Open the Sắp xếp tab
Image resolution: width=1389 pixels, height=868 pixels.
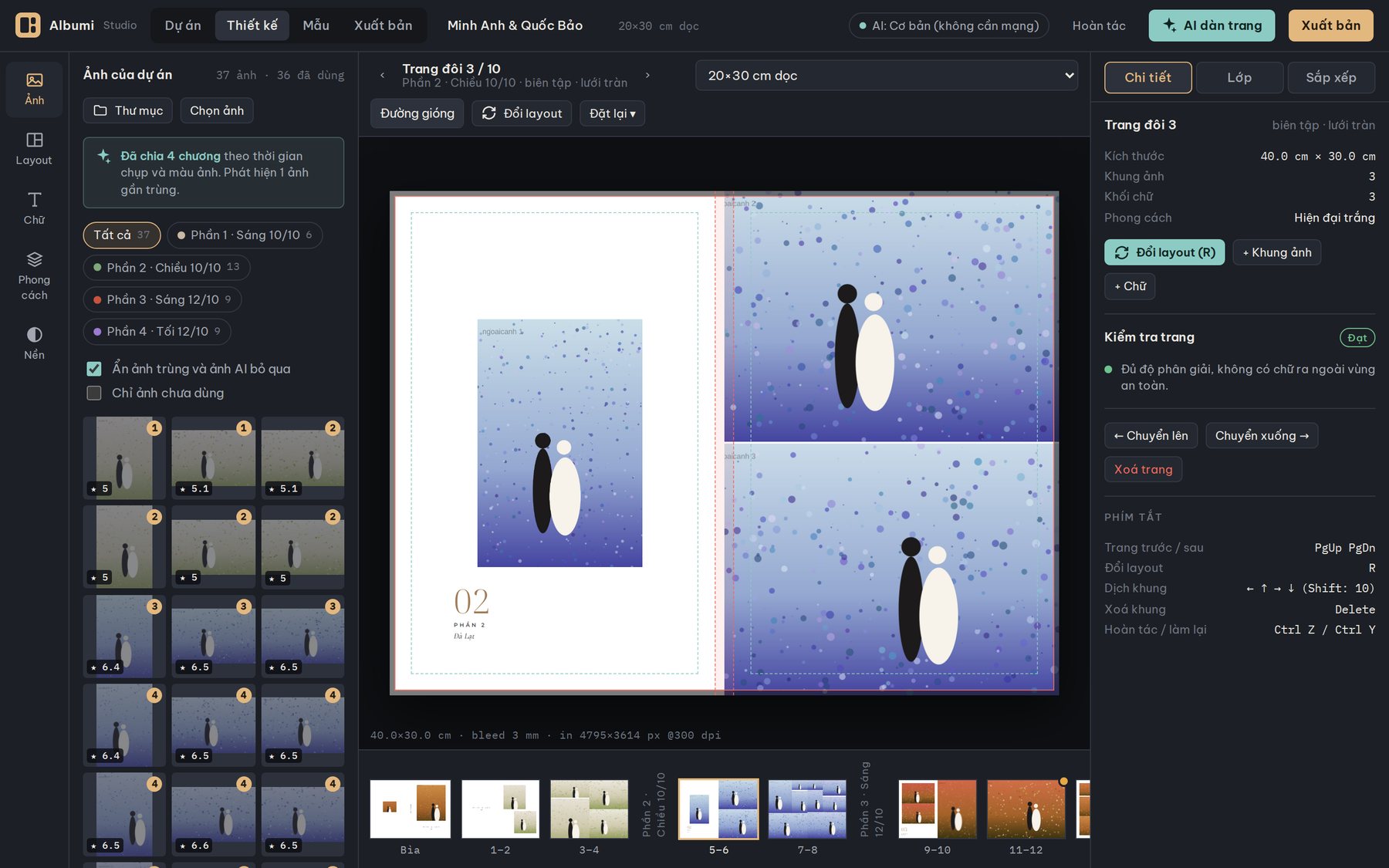pos(1331,77)
